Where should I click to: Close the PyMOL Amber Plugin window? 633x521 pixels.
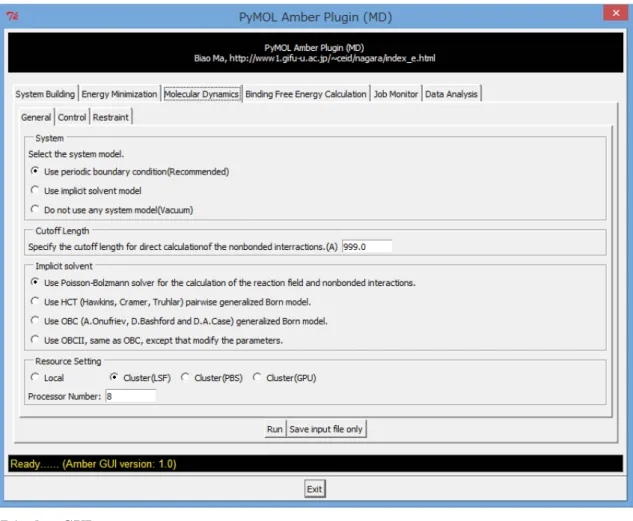(x=616, y=13)
